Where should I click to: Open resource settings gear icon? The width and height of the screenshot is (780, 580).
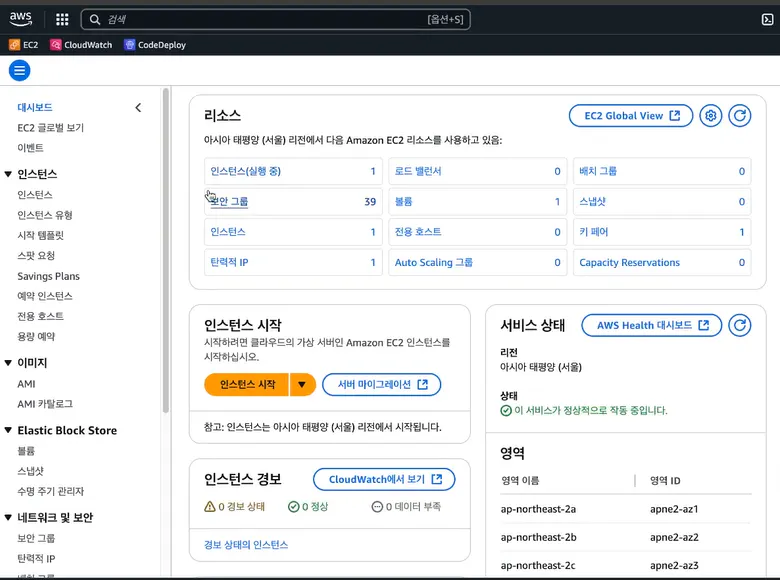(710, 116)
